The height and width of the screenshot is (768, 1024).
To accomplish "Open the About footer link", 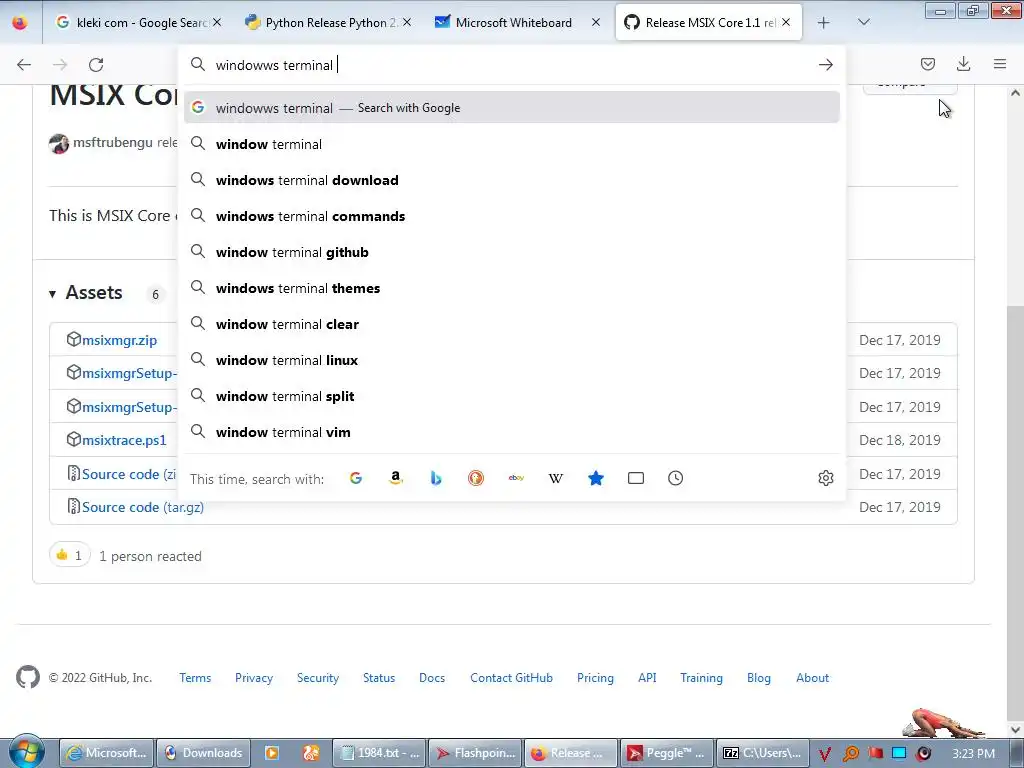I will coord(812,678).
